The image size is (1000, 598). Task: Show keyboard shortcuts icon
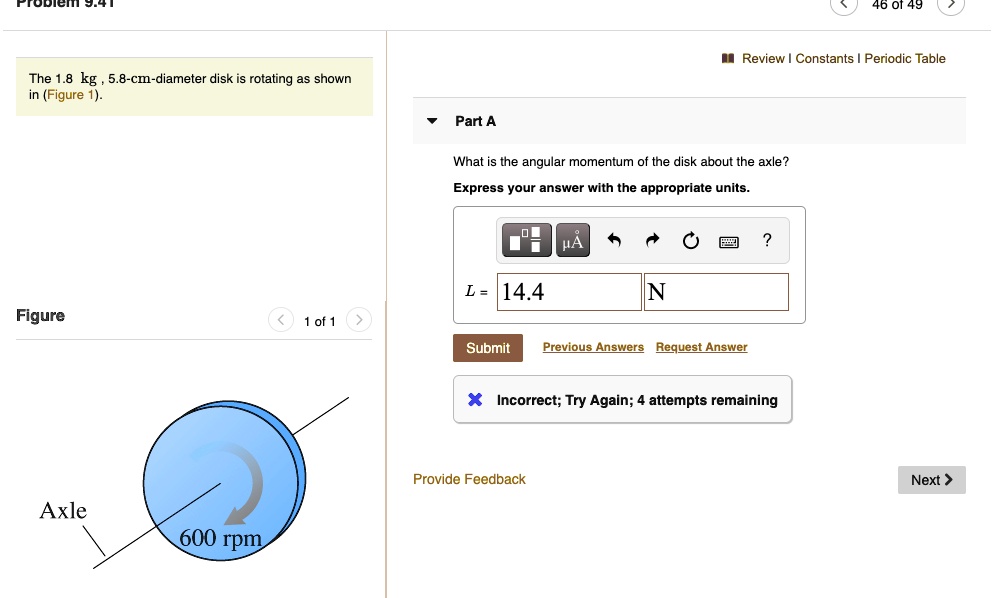point(729,242)
